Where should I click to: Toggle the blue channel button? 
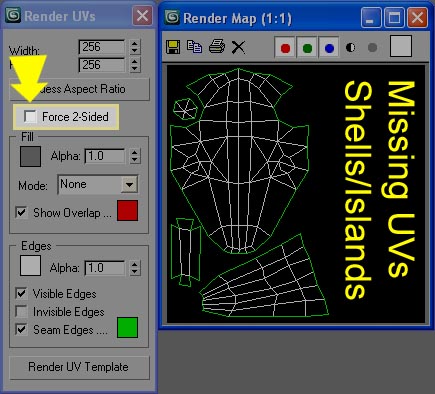point(329,48)
